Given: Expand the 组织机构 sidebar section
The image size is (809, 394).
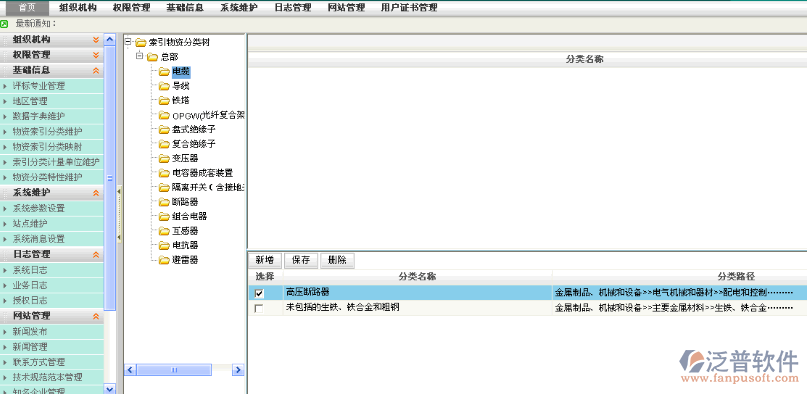Looking at the screenshot, I should 96,40.
